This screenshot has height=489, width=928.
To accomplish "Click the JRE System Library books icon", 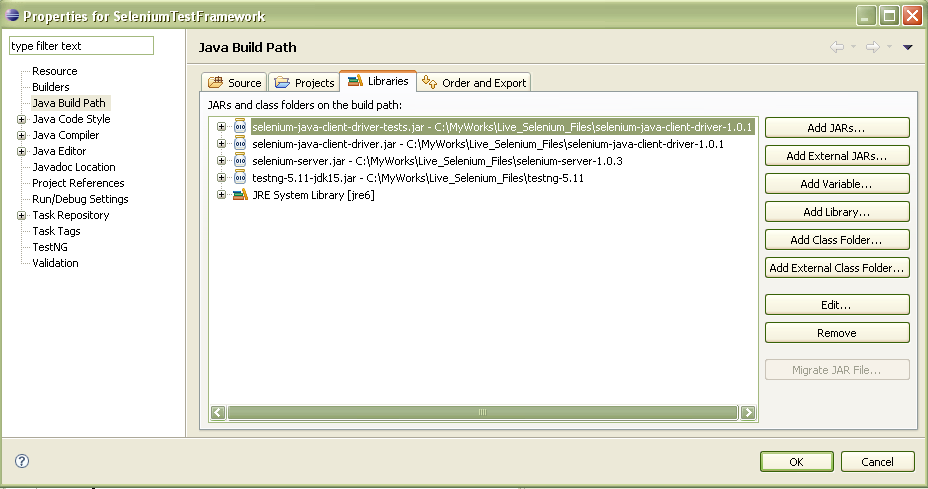I will click(240, 195).
